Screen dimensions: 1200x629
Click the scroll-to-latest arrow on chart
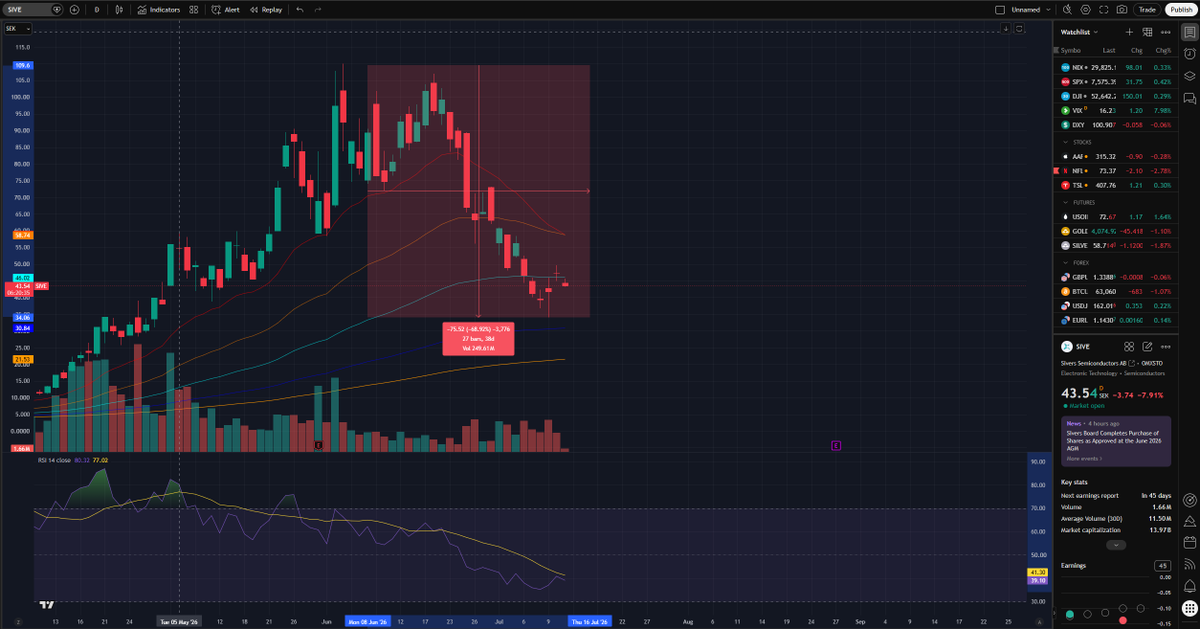pos(1006,28)
